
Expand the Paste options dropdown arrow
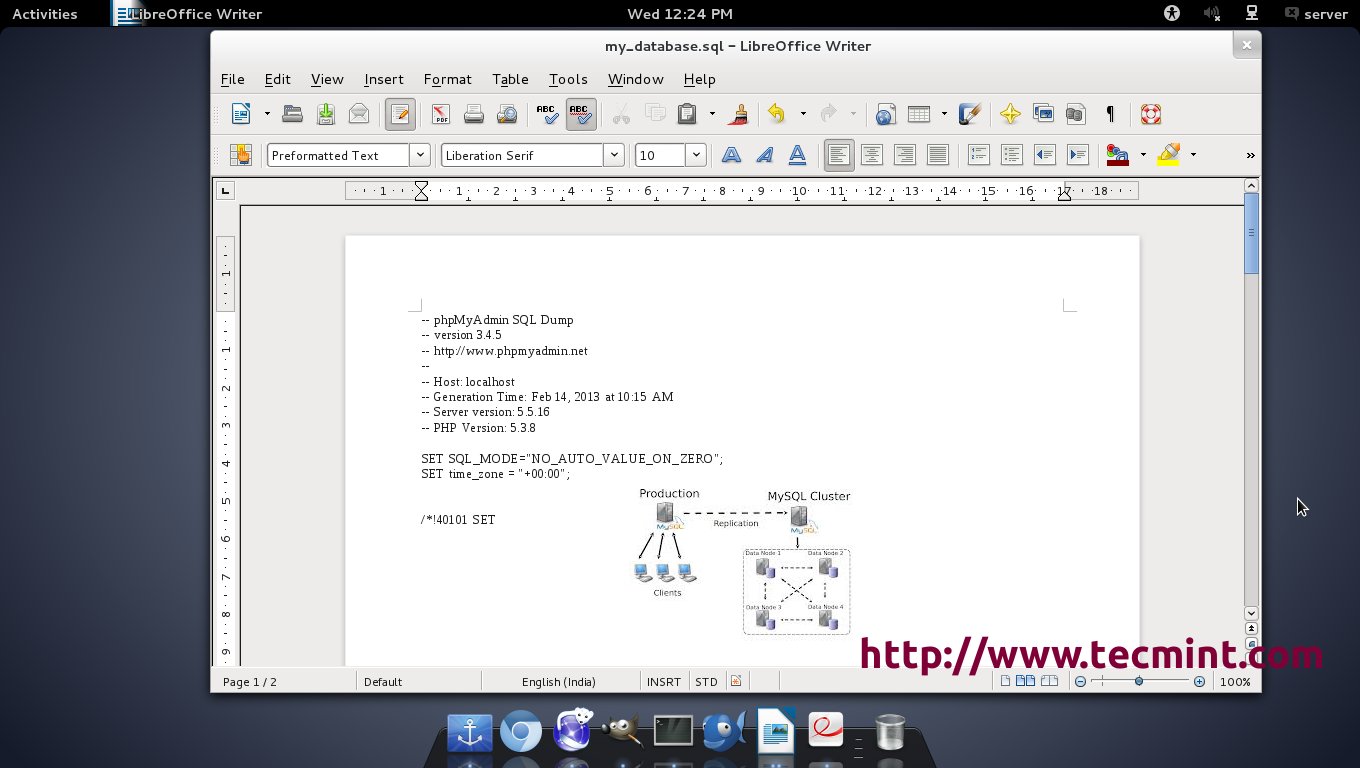click(712, 114)
